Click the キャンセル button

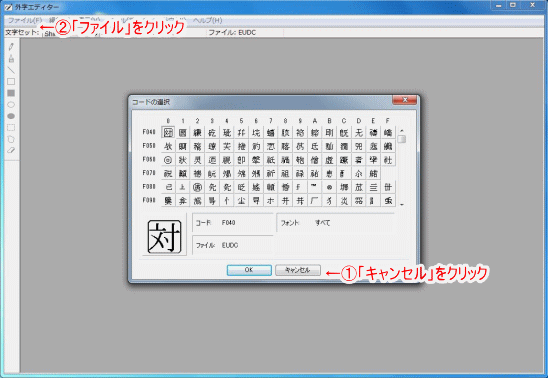[298, 270]
